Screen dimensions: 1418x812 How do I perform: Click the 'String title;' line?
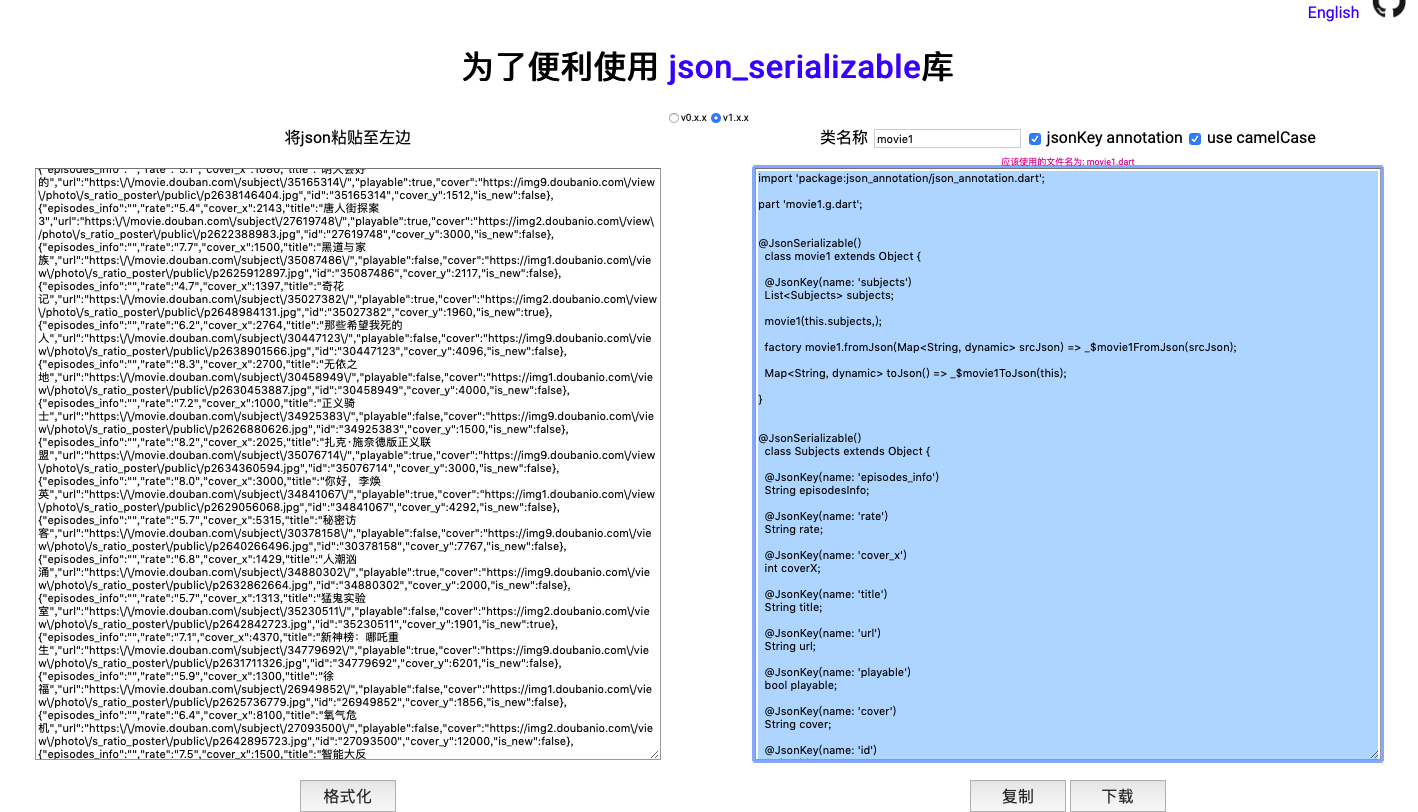point(793,607)
